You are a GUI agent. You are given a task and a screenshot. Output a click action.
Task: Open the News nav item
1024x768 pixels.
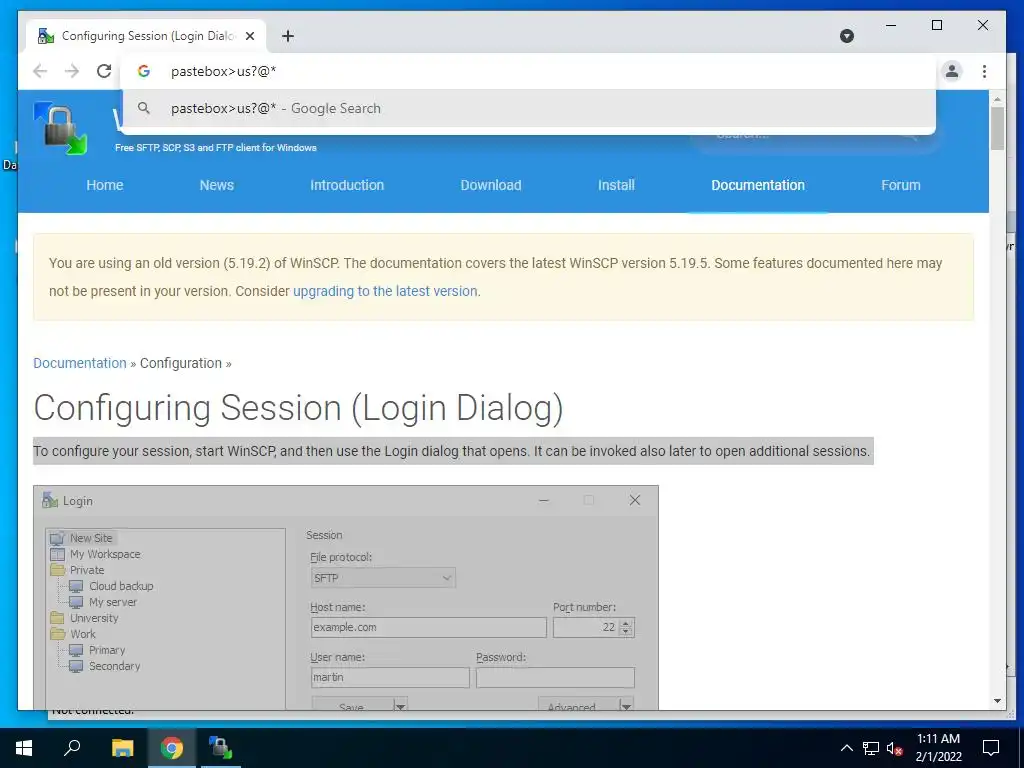click(x=216, y=185)
